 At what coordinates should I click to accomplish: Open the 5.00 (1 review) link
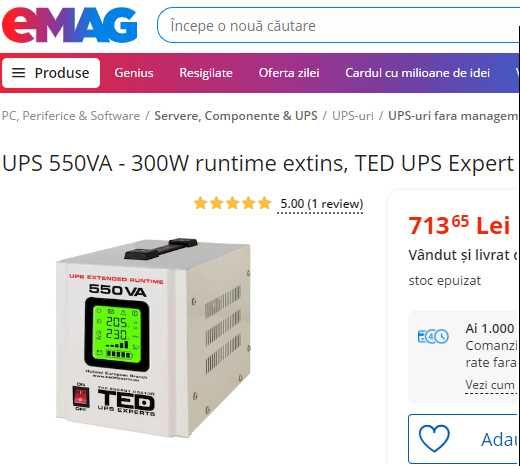tap(322, 203)
